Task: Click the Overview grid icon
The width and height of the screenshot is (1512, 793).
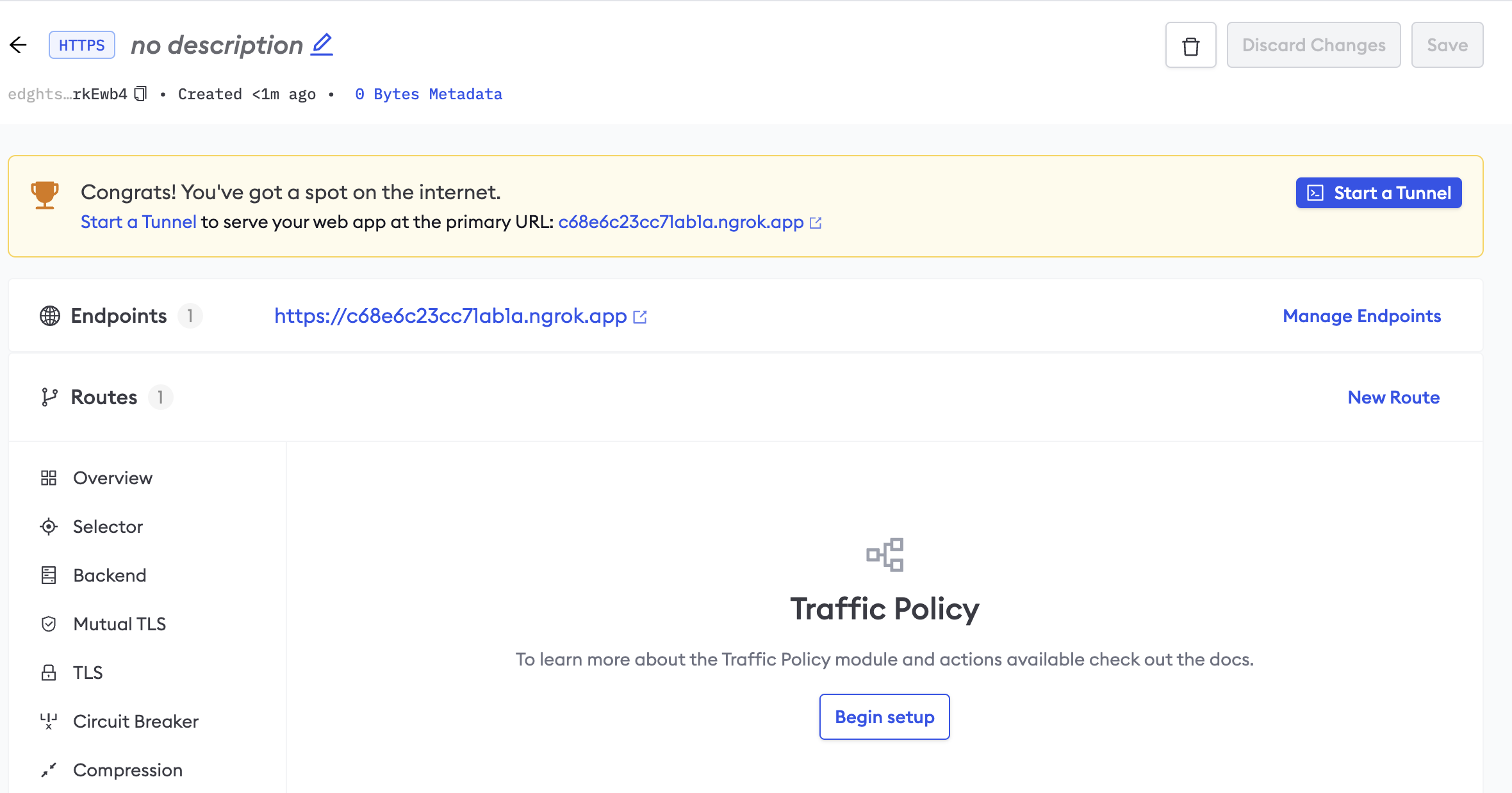Action: pyautogui.click(x=49, y=478)
